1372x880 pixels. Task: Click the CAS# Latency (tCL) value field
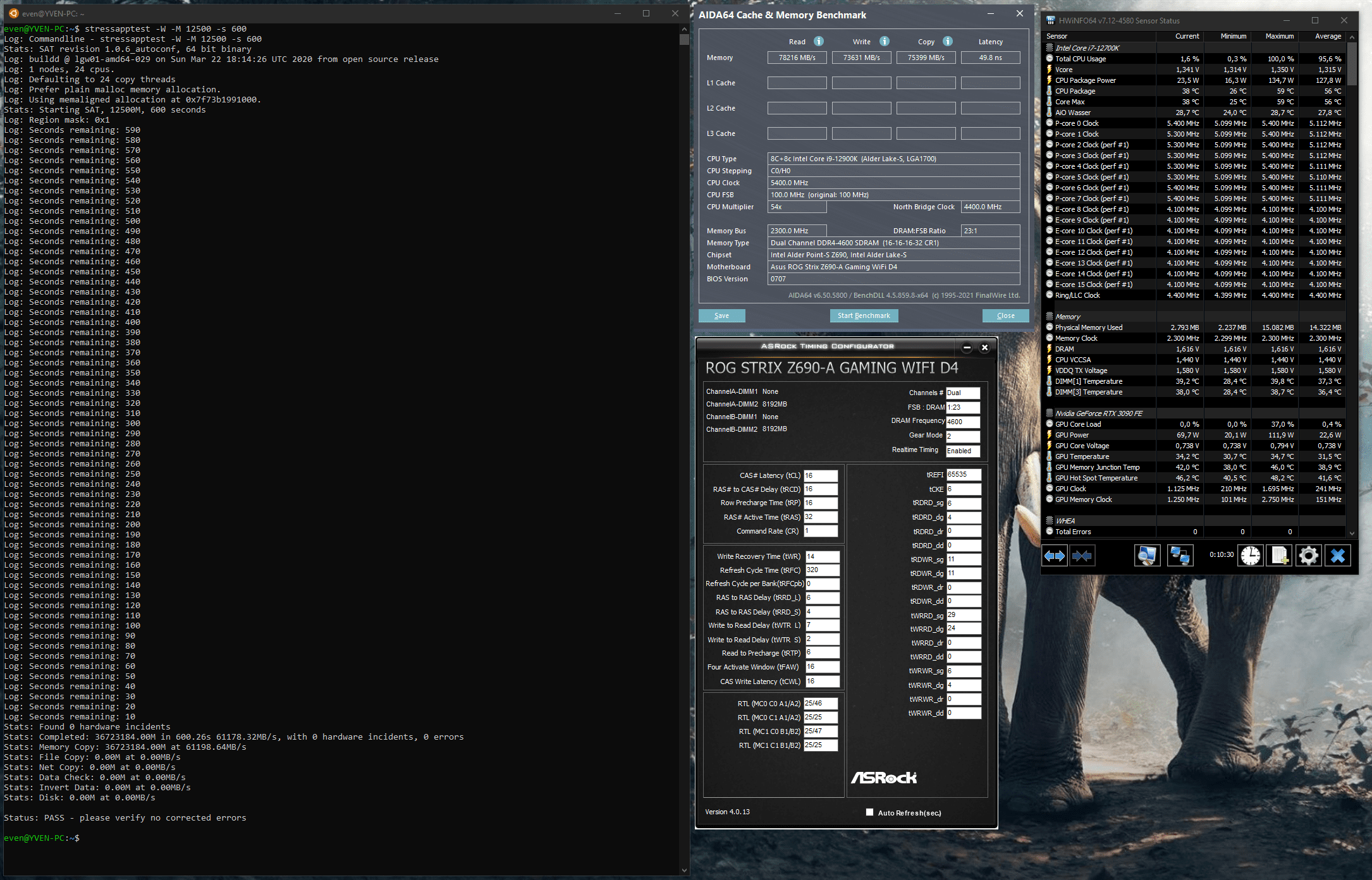tap(821, 475)
